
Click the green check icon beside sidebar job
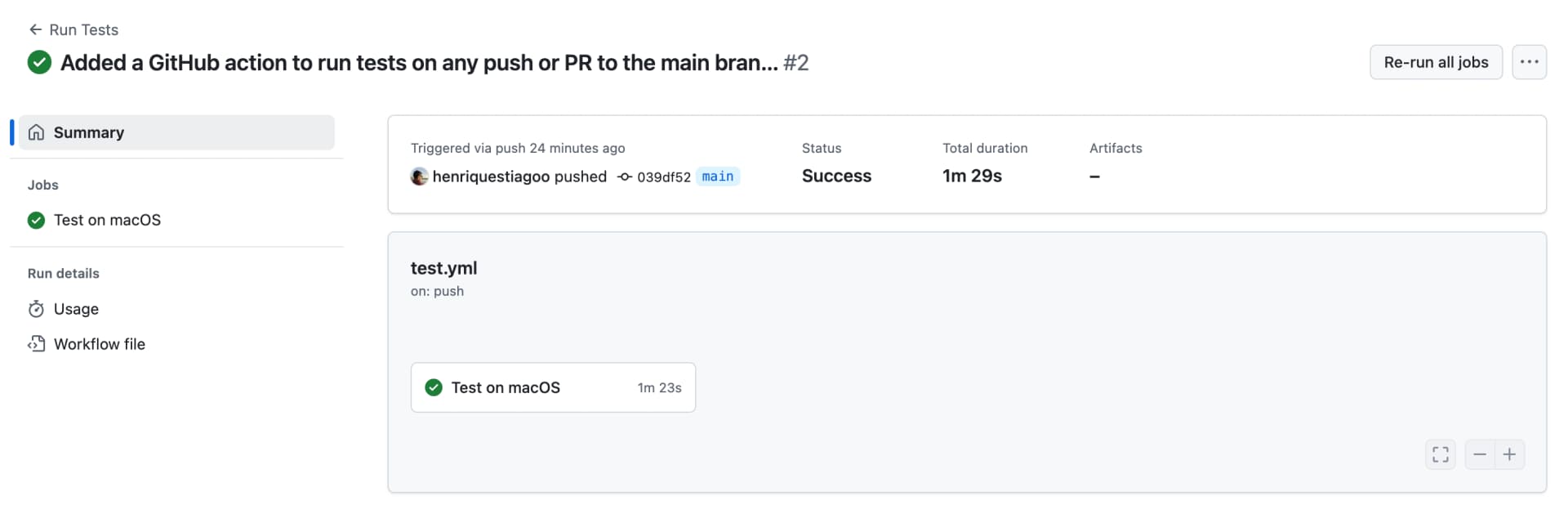pos(36,220)
